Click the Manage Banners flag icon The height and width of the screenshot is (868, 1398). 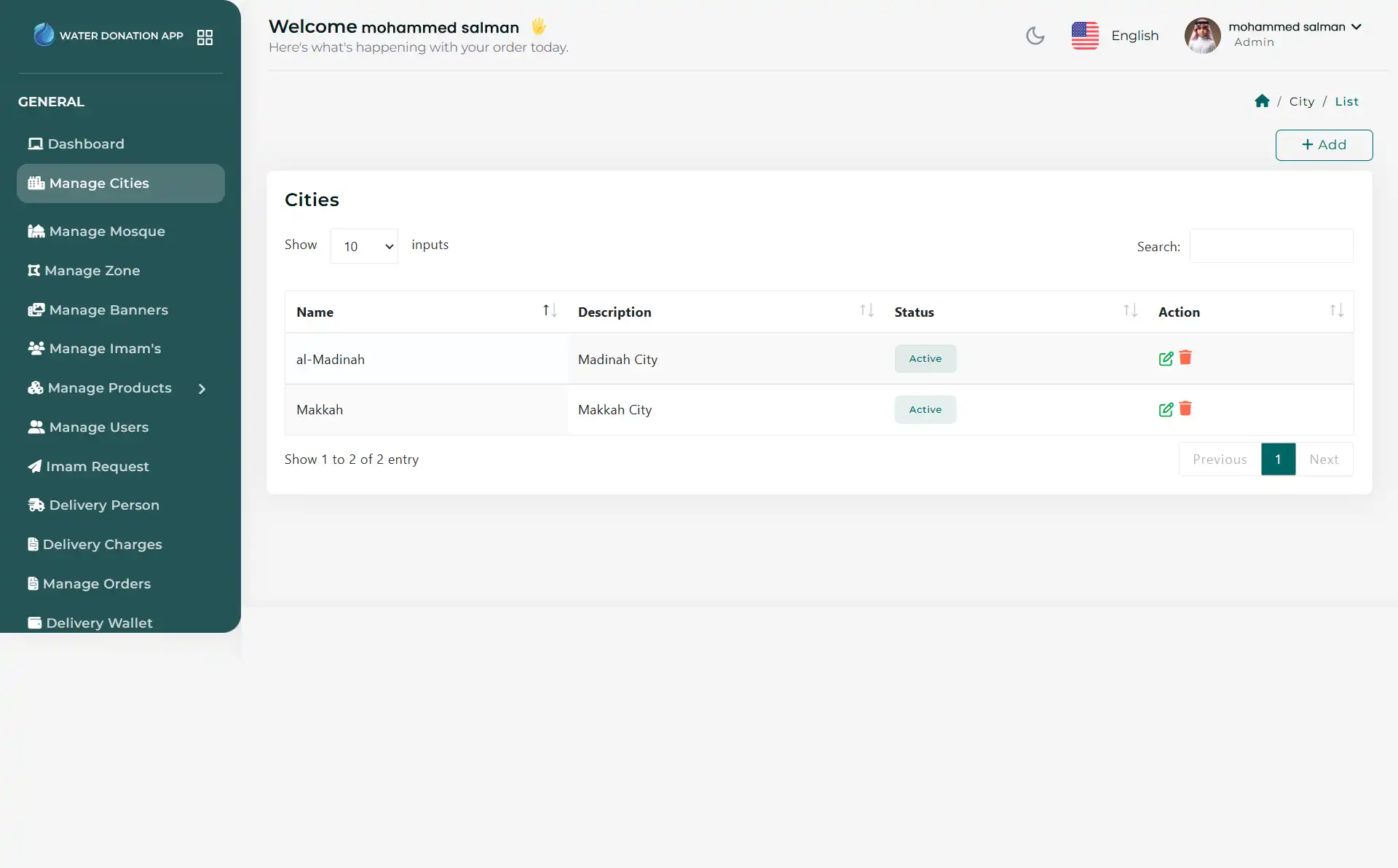click(34, 309)
